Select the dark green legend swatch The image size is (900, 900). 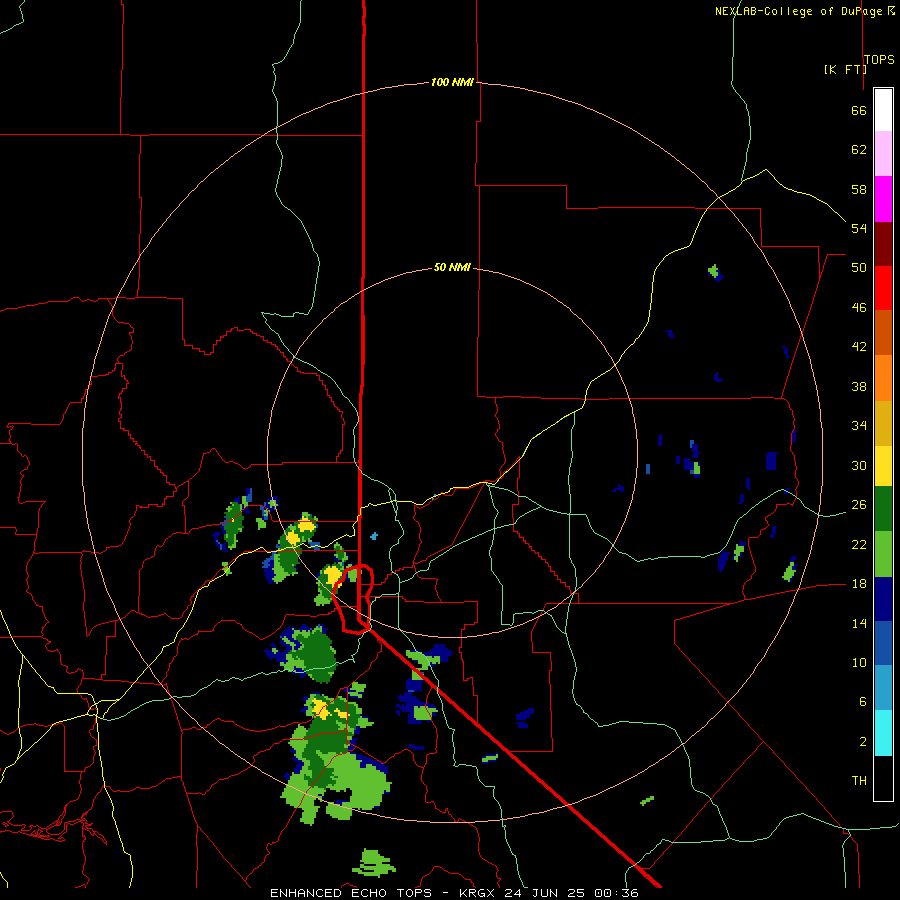click(x=883, y=509)
